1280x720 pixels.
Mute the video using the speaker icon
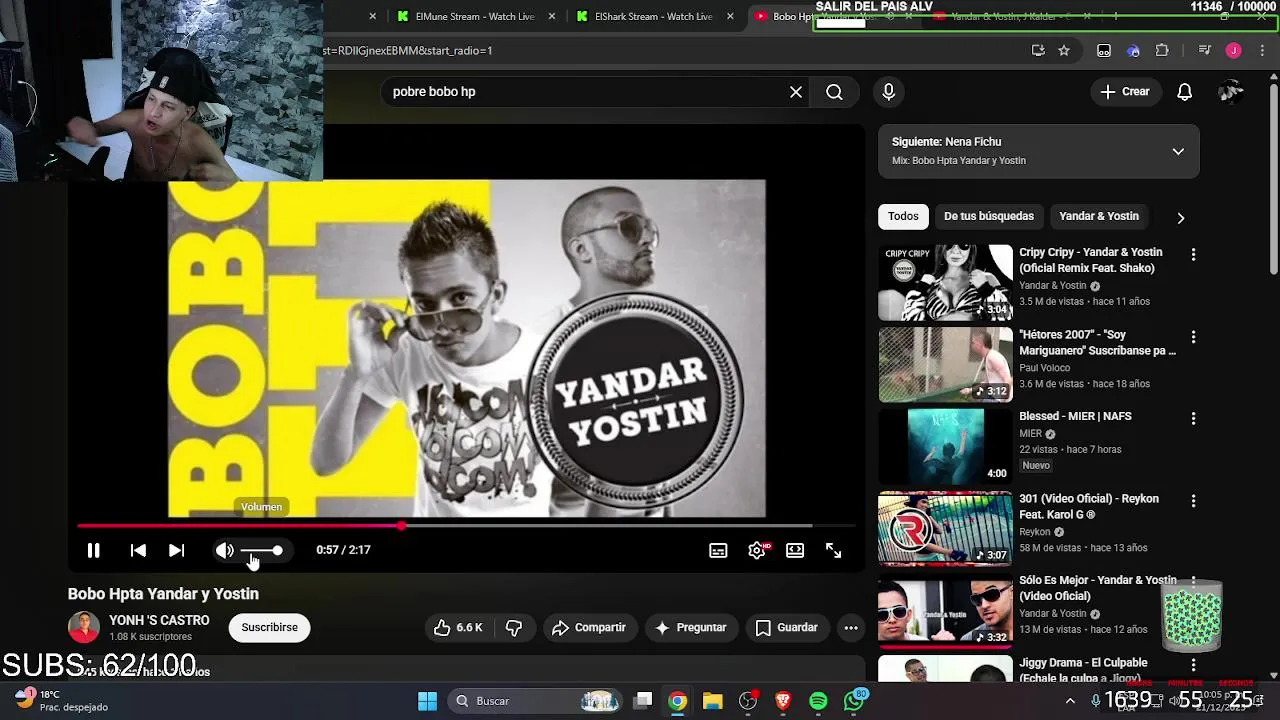pos(225,550)
